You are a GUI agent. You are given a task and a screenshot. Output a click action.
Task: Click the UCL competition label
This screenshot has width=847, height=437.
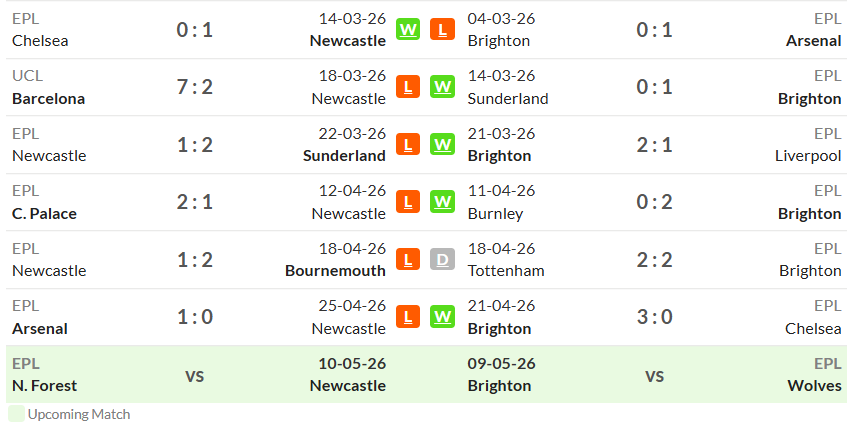click(27, 76)
